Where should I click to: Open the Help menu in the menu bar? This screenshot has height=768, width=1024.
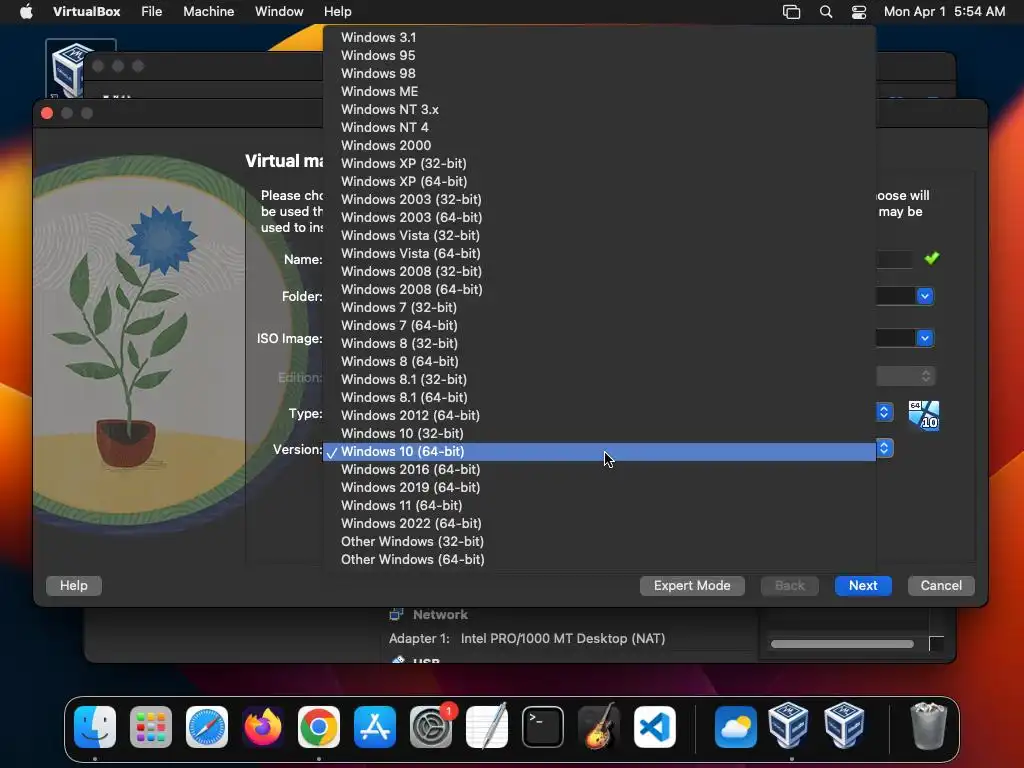pyautogui.click(x=338, y=12)
